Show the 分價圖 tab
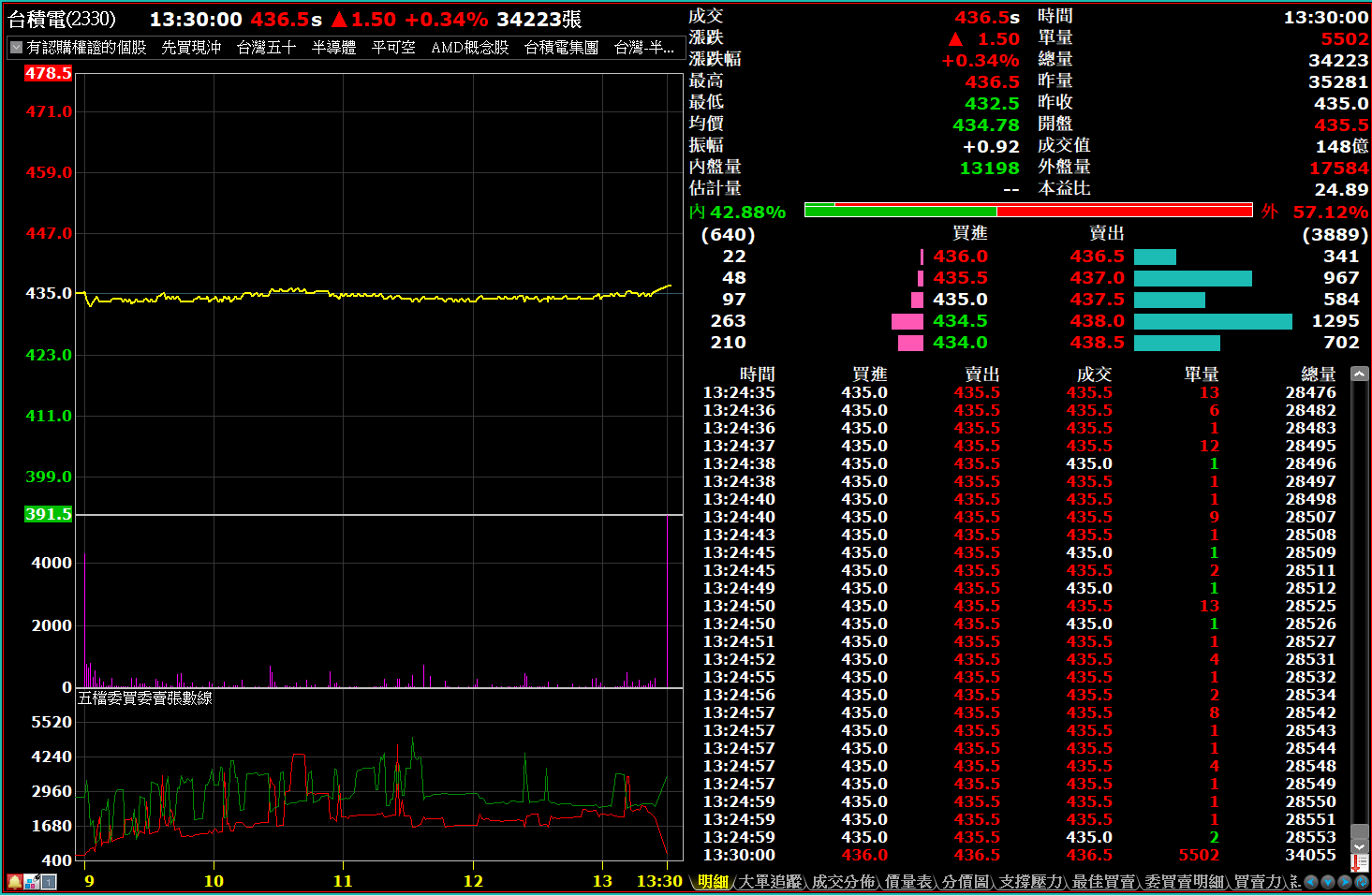This screenshot has height=896, width=1372. [966, 881]
